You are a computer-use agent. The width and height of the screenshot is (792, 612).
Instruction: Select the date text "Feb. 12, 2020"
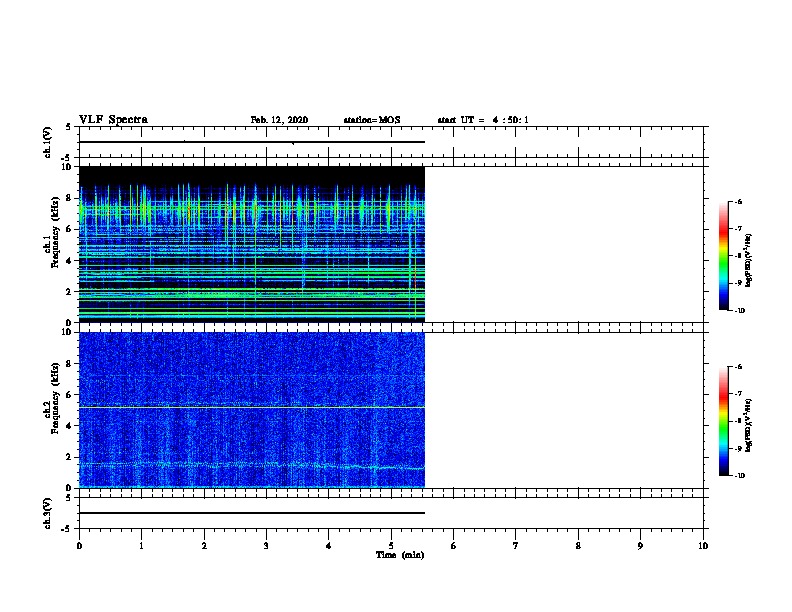pyautogui.click(x=279, y=120)
